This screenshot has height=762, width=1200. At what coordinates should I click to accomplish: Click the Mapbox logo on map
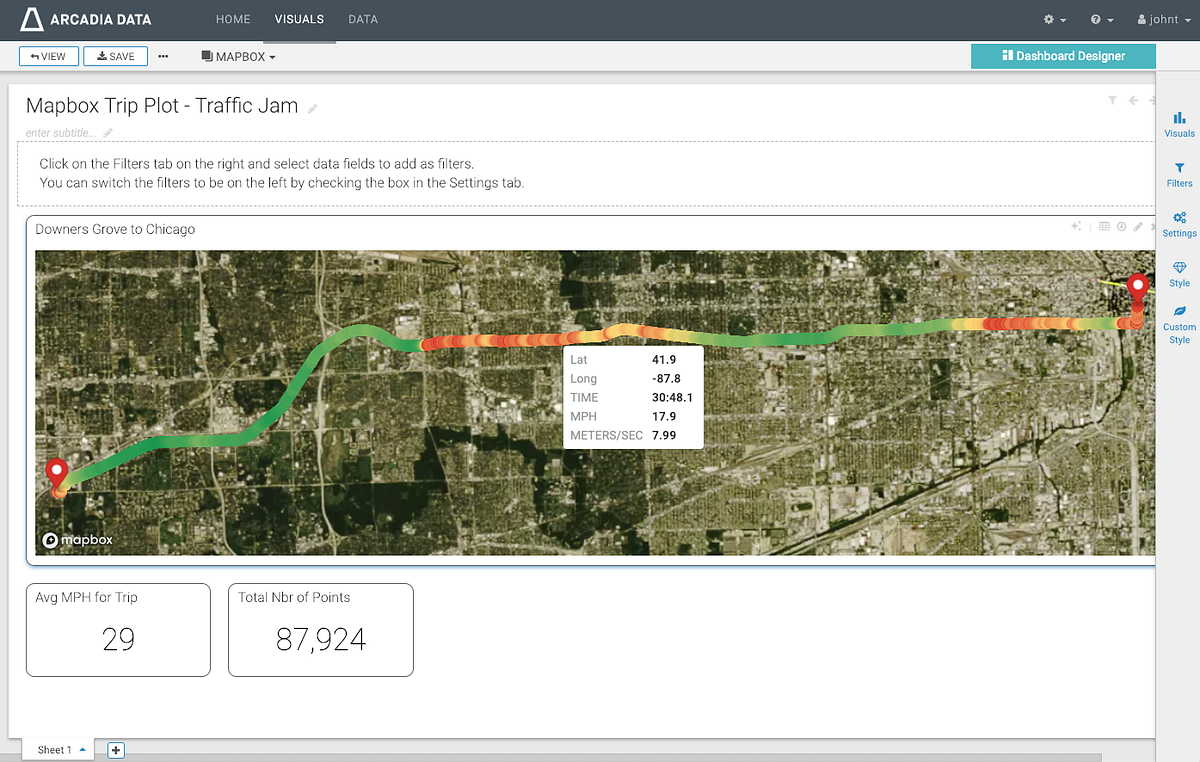77,540
